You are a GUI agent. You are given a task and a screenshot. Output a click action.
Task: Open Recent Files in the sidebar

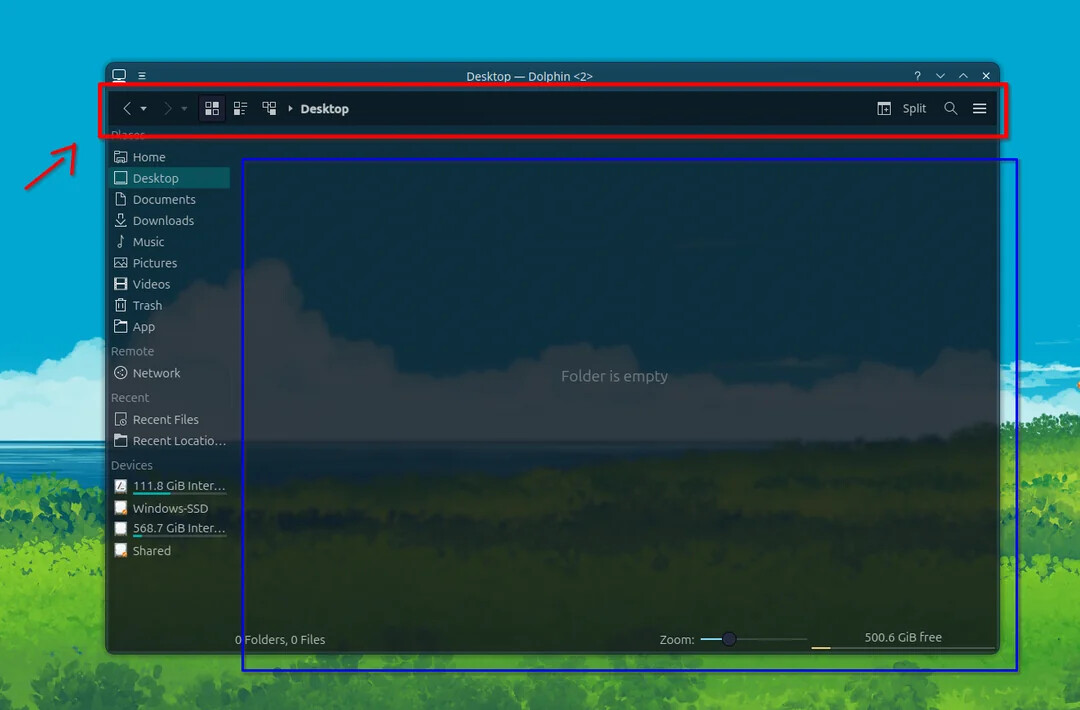[x=165, y=420]
